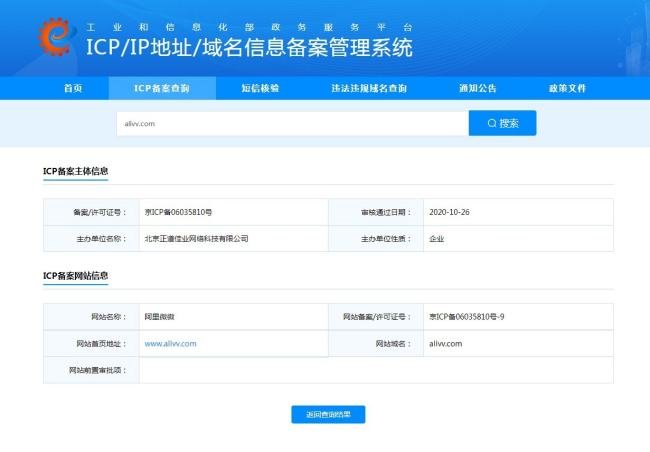Switch to 短信核验 tab
The image size is (650, 452).
click(x=260, y=88)
